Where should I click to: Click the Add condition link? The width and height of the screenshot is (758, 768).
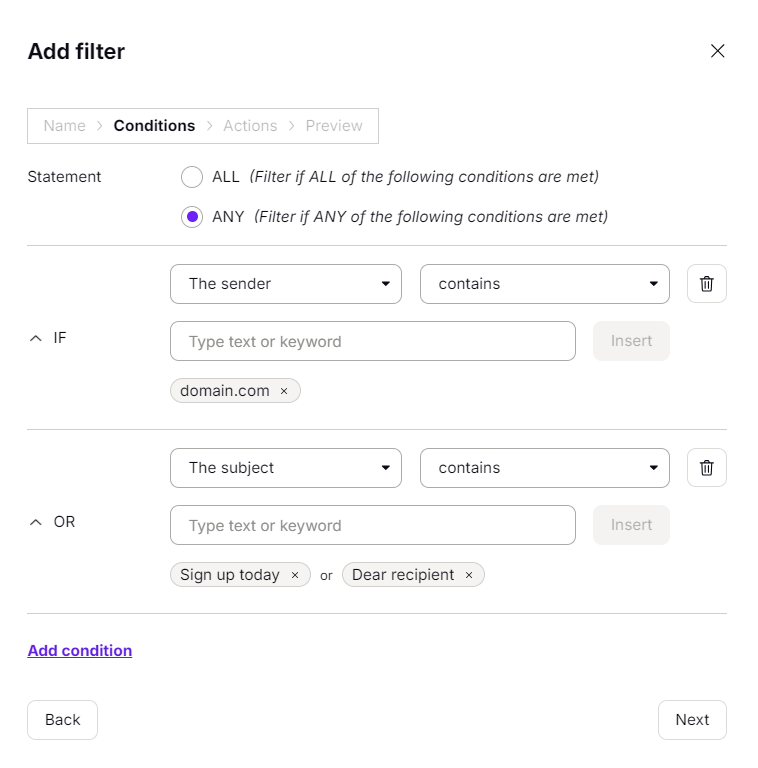80,651
